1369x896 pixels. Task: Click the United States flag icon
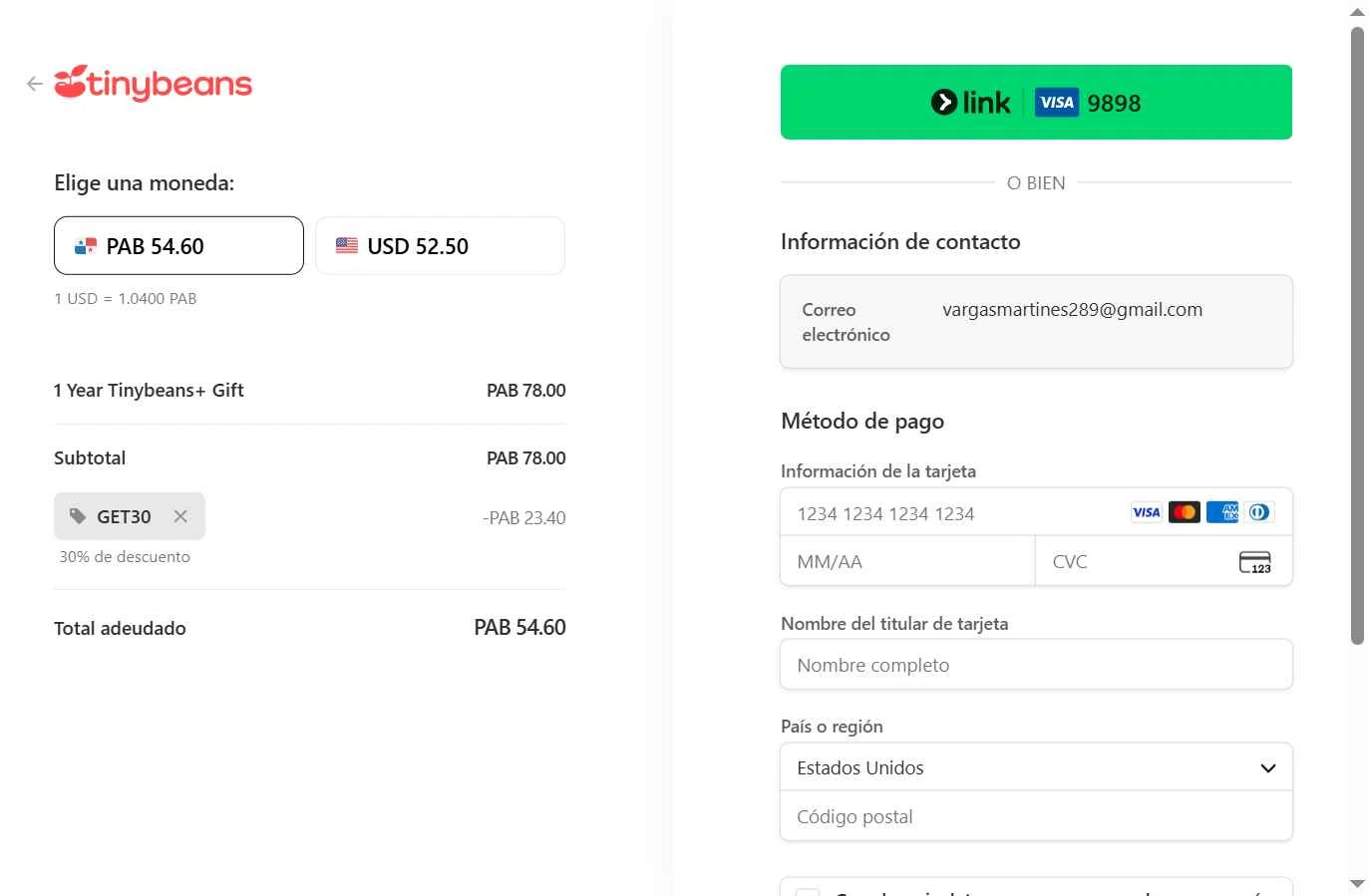click(347, 245)
